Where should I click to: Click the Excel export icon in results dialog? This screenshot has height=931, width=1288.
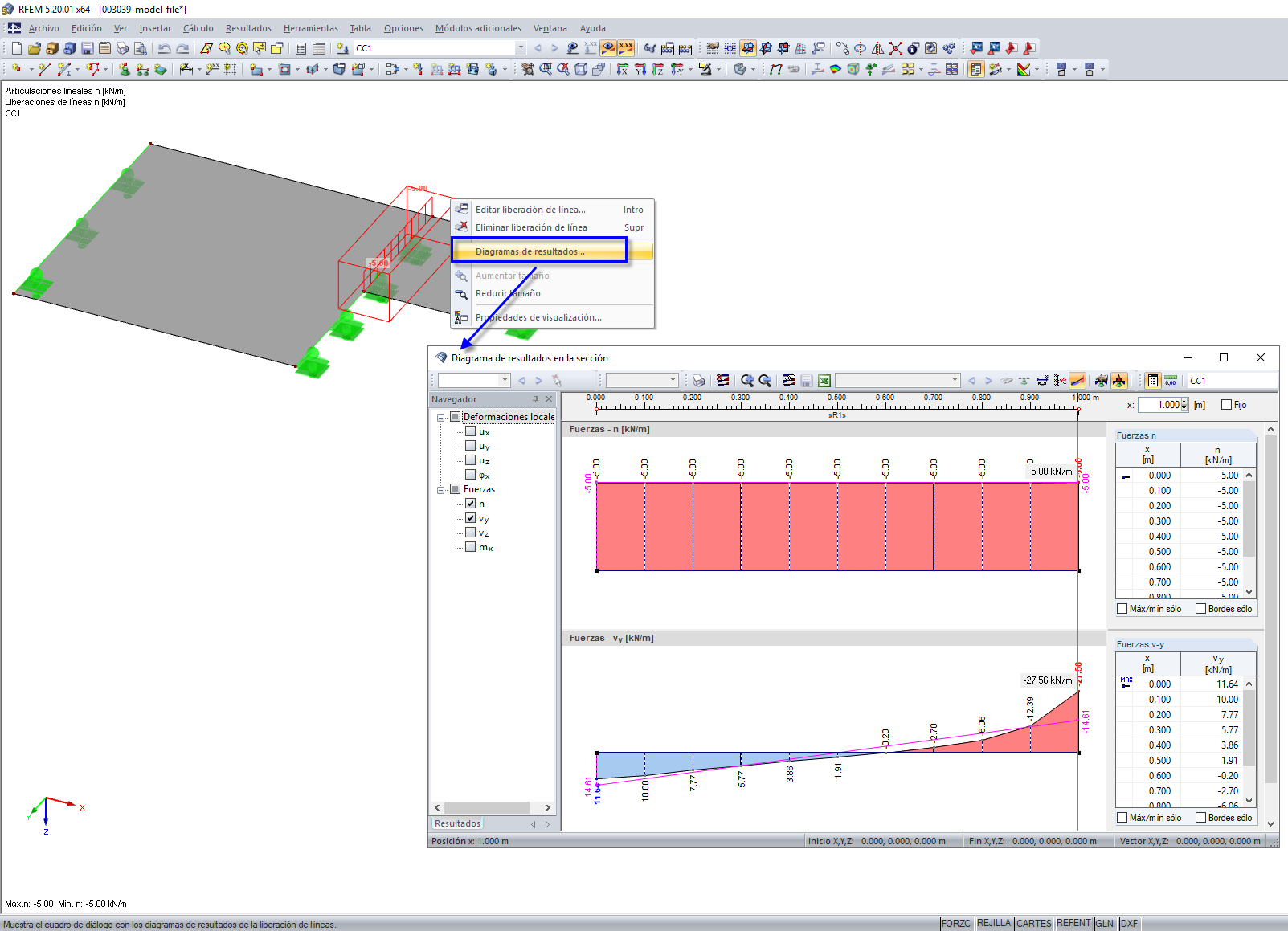[824, 381]
